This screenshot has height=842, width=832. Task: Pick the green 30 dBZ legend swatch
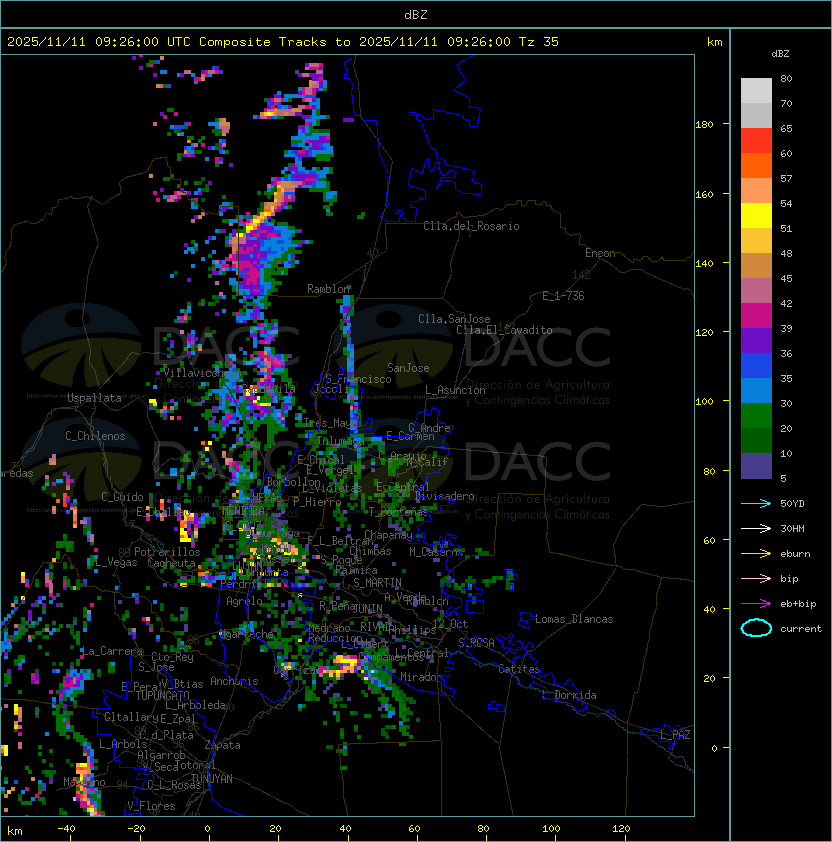tap(756, 416)
